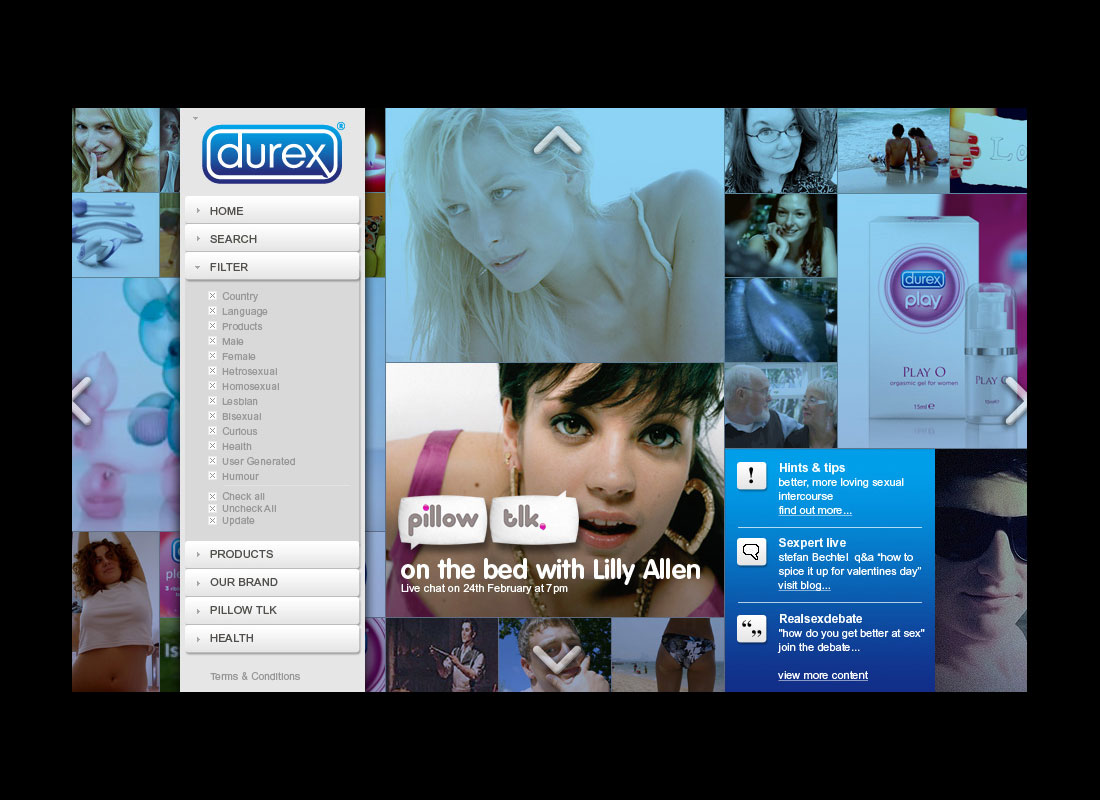Click the down chevron navigation arrow
This screenshot has height=800, width=1100.
[557, 658]
